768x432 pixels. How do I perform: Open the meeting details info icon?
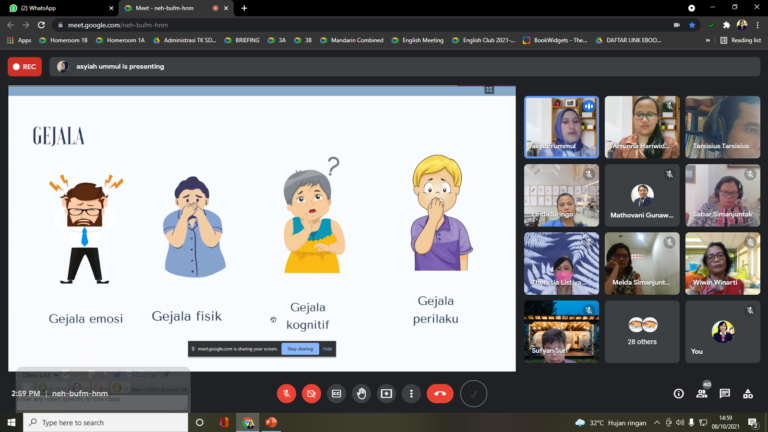click(679, 394)
